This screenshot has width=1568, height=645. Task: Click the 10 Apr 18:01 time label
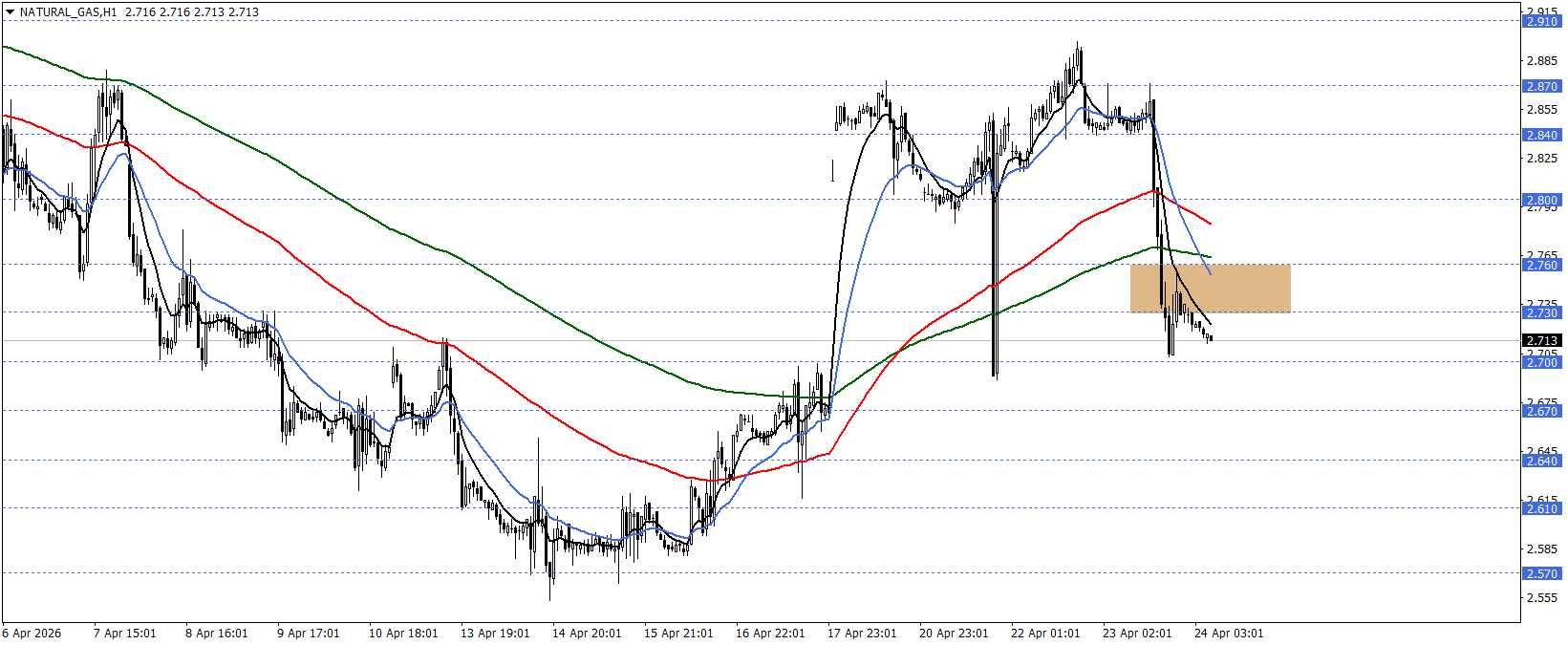coord(403,634)
